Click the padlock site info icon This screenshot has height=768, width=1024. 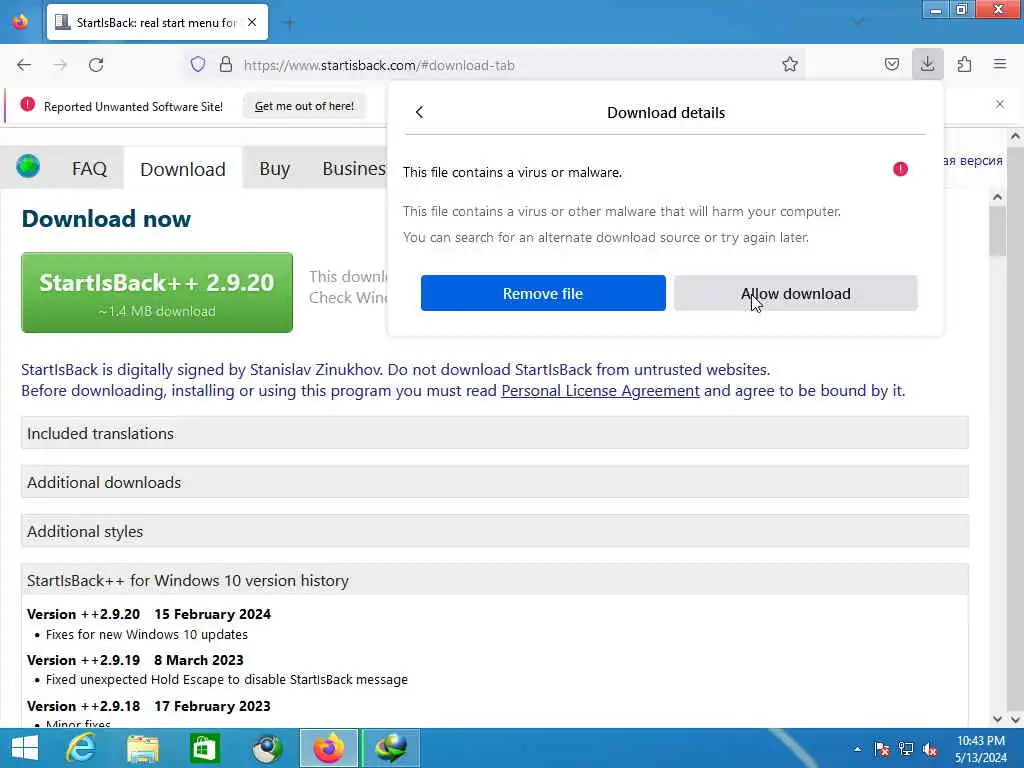(226, 65)
